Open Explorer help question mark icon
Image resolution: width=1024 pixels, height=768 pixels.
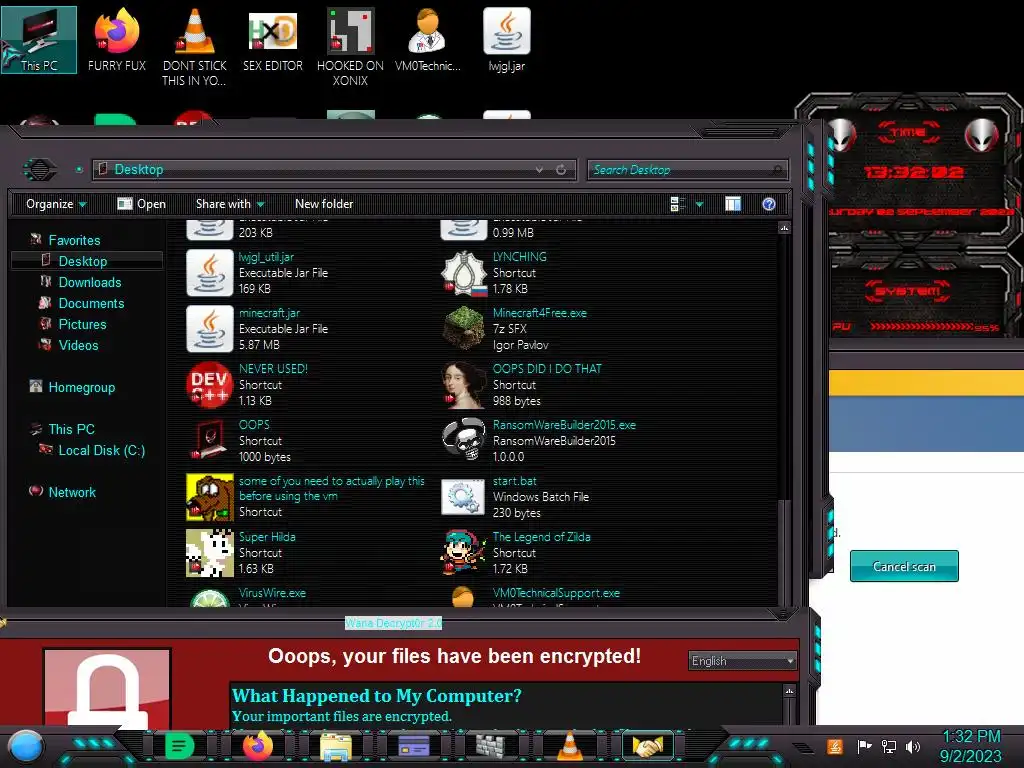[769, 204]
